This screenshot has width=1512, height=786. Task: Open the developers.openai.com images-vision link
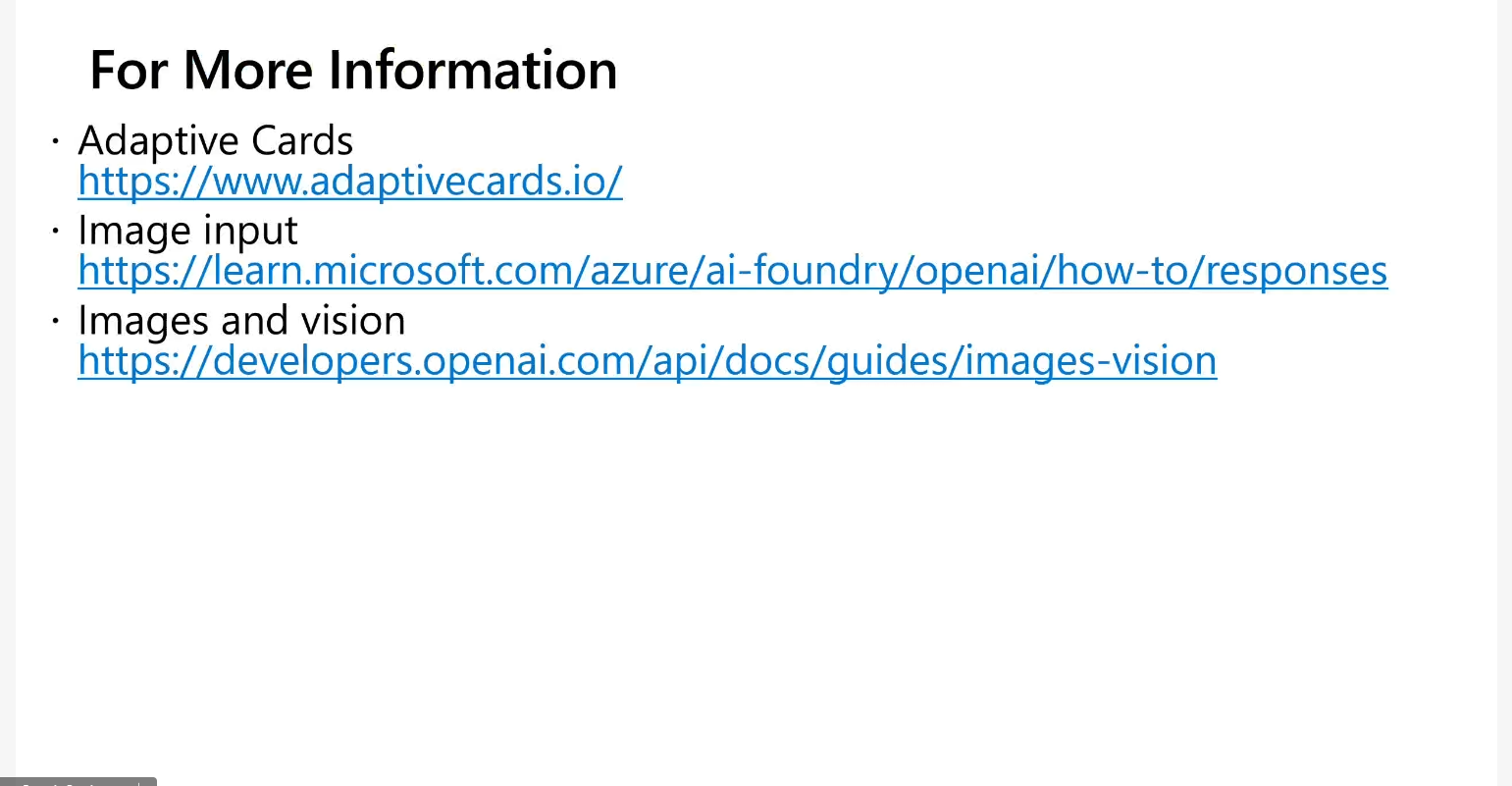[x=647, y=361]
